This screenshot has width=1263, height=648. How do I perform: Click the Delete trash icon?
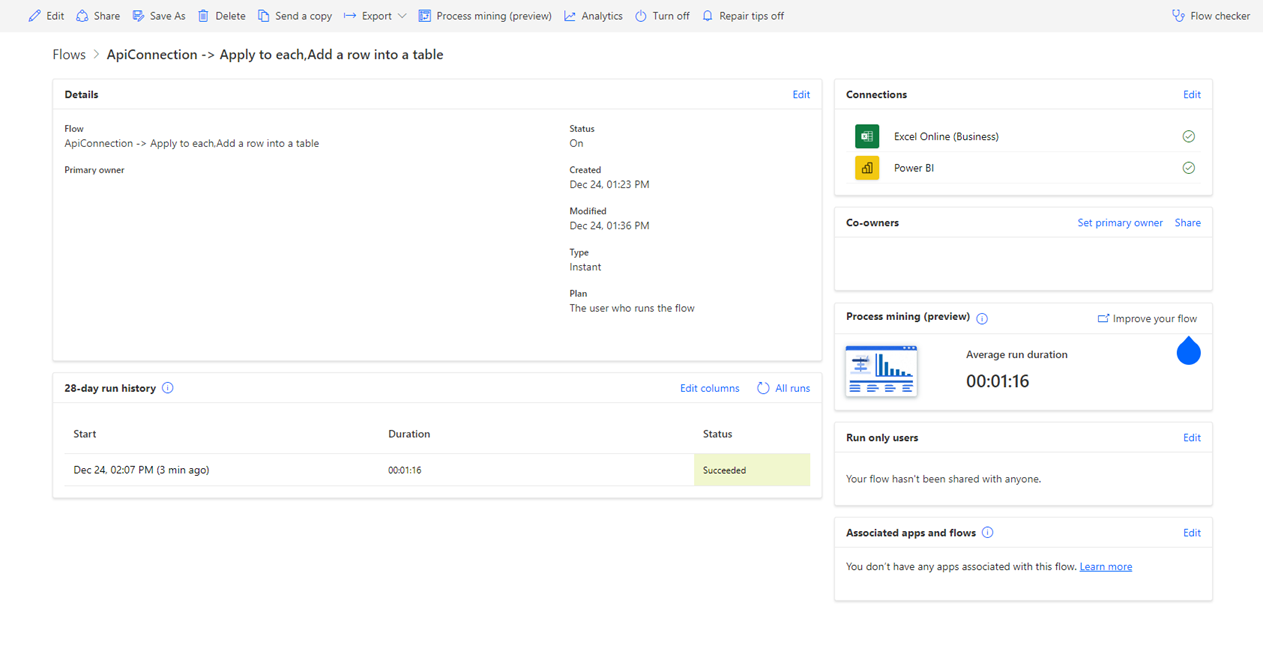pos(203,16)
